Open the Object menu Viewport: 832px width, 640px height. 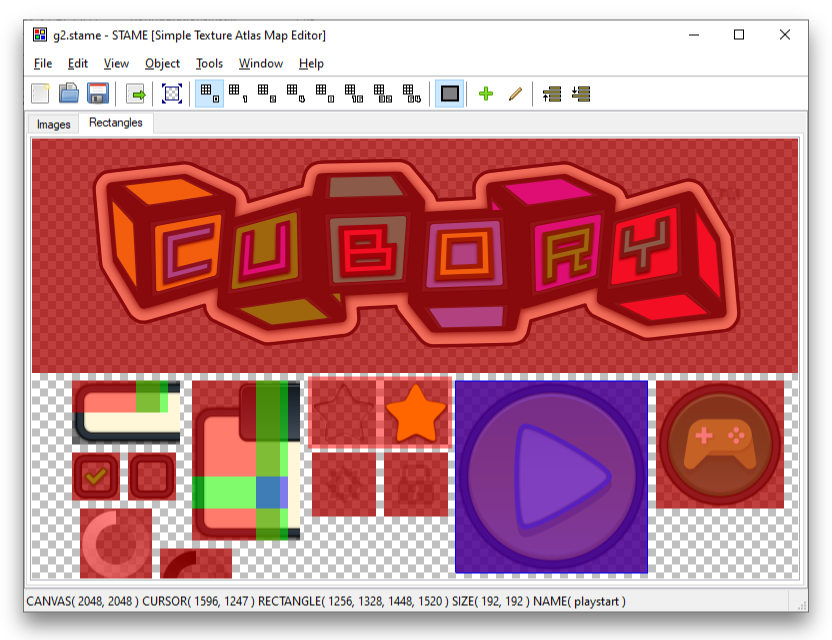tap(162, 64)
